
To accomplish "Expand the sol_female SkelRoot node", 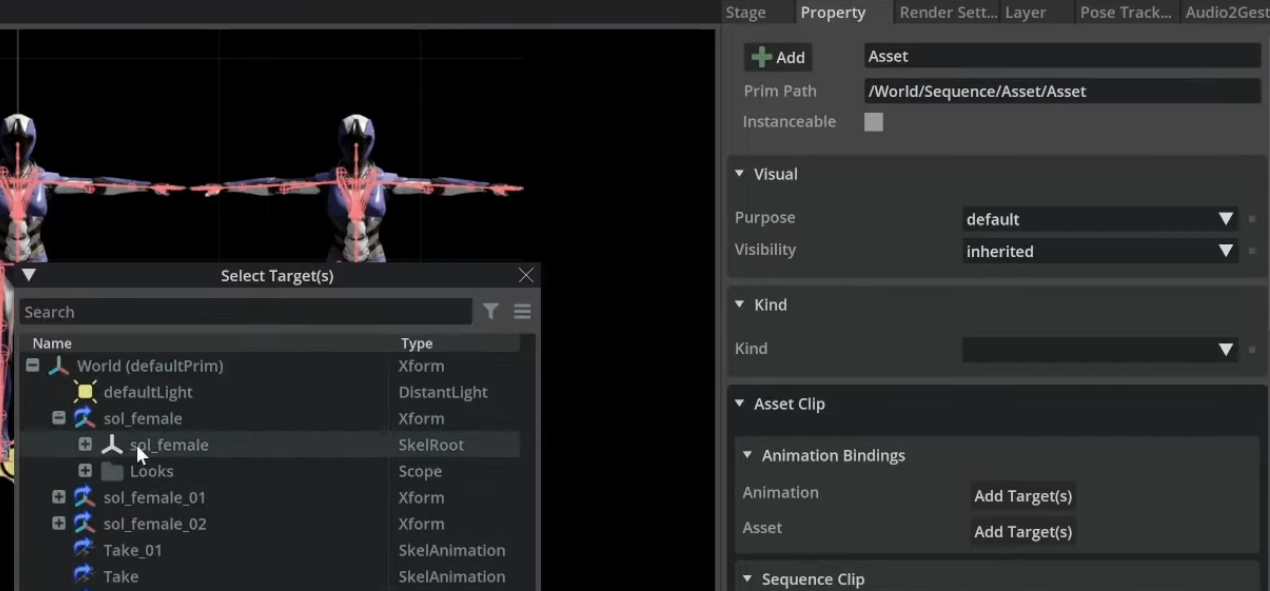I will [85, 444].
